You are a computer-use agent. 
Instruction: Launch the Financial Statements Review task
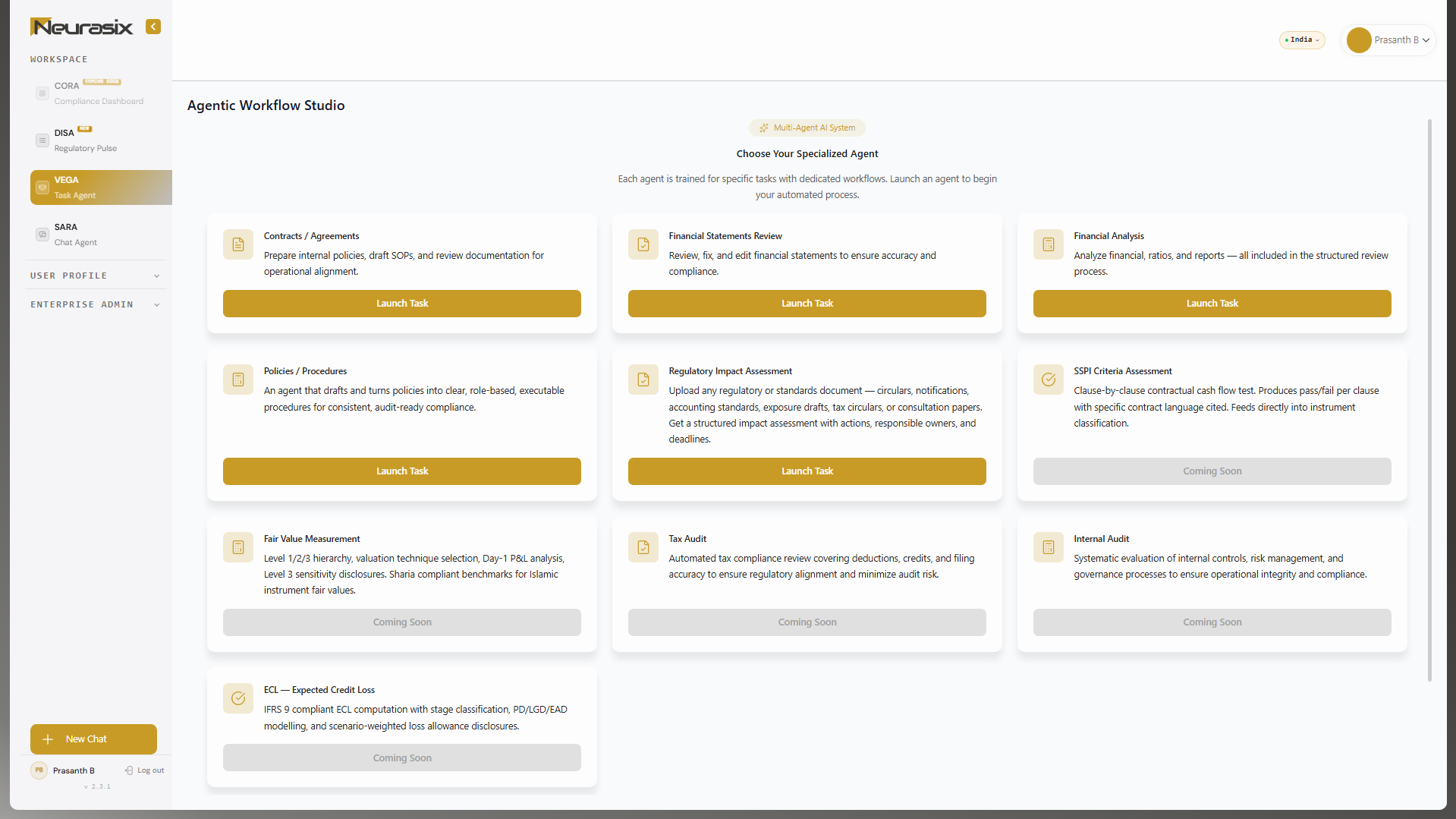tap(807, 304)
